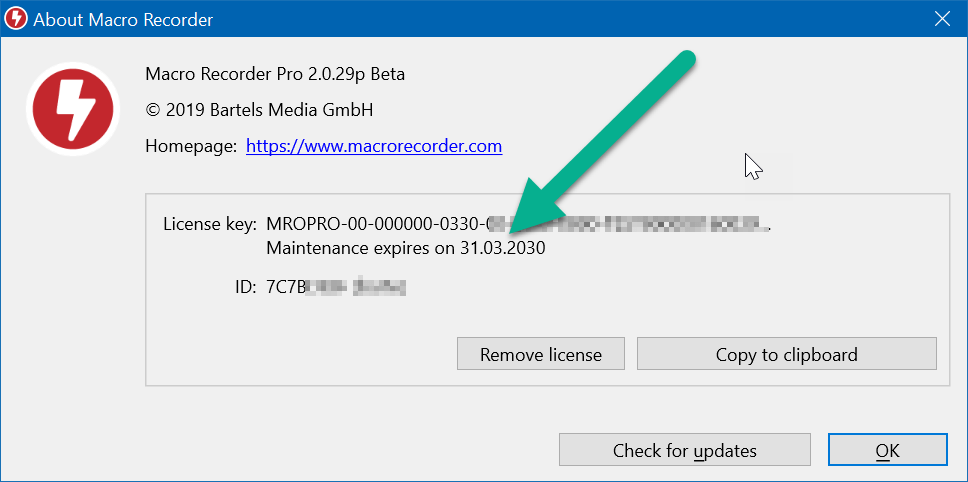
Task: Click the Macro Recorder Pro version text
Action: (x=275, y=74)
